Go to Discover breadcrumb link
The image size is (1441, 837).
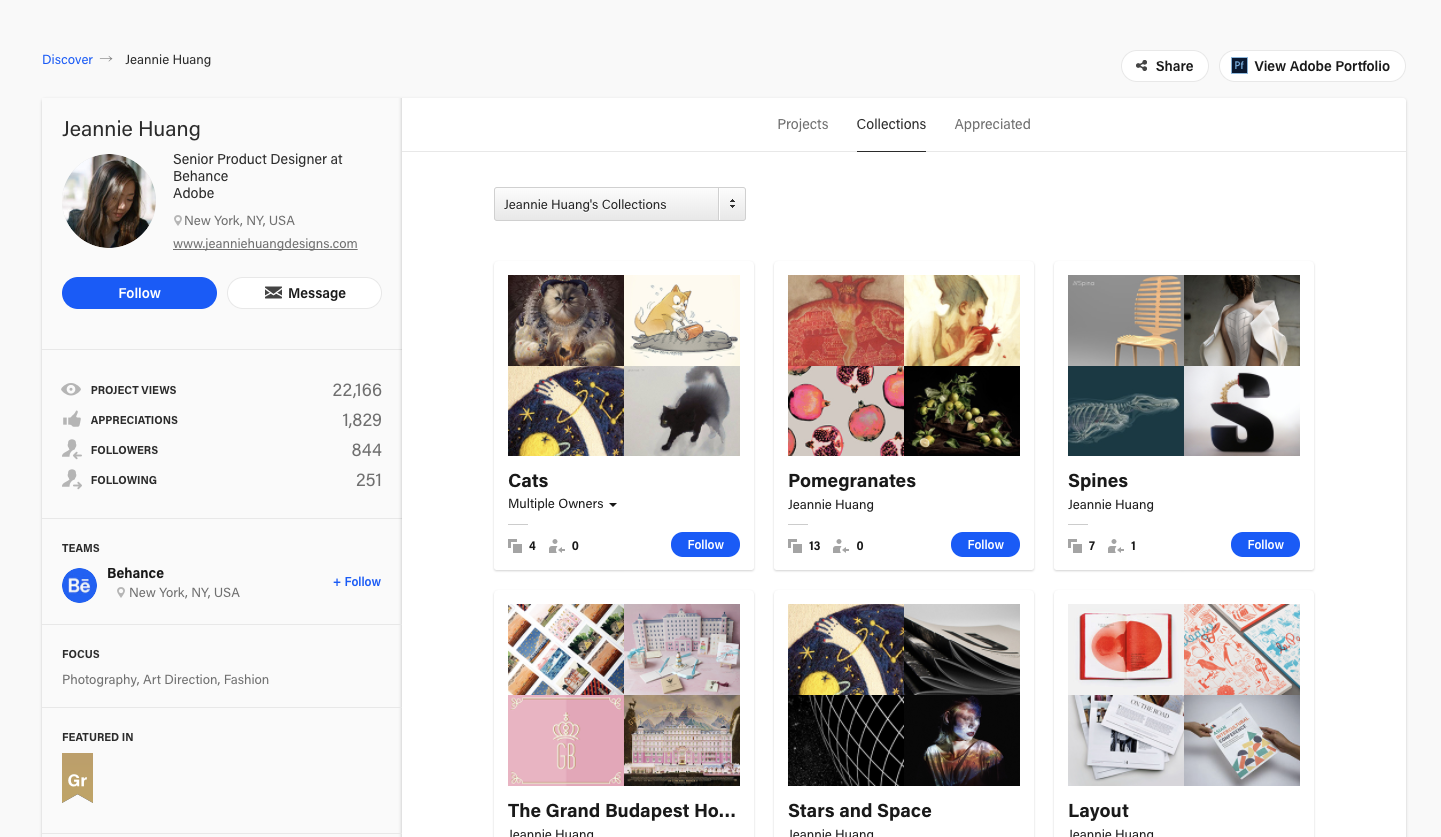point(67,59)
